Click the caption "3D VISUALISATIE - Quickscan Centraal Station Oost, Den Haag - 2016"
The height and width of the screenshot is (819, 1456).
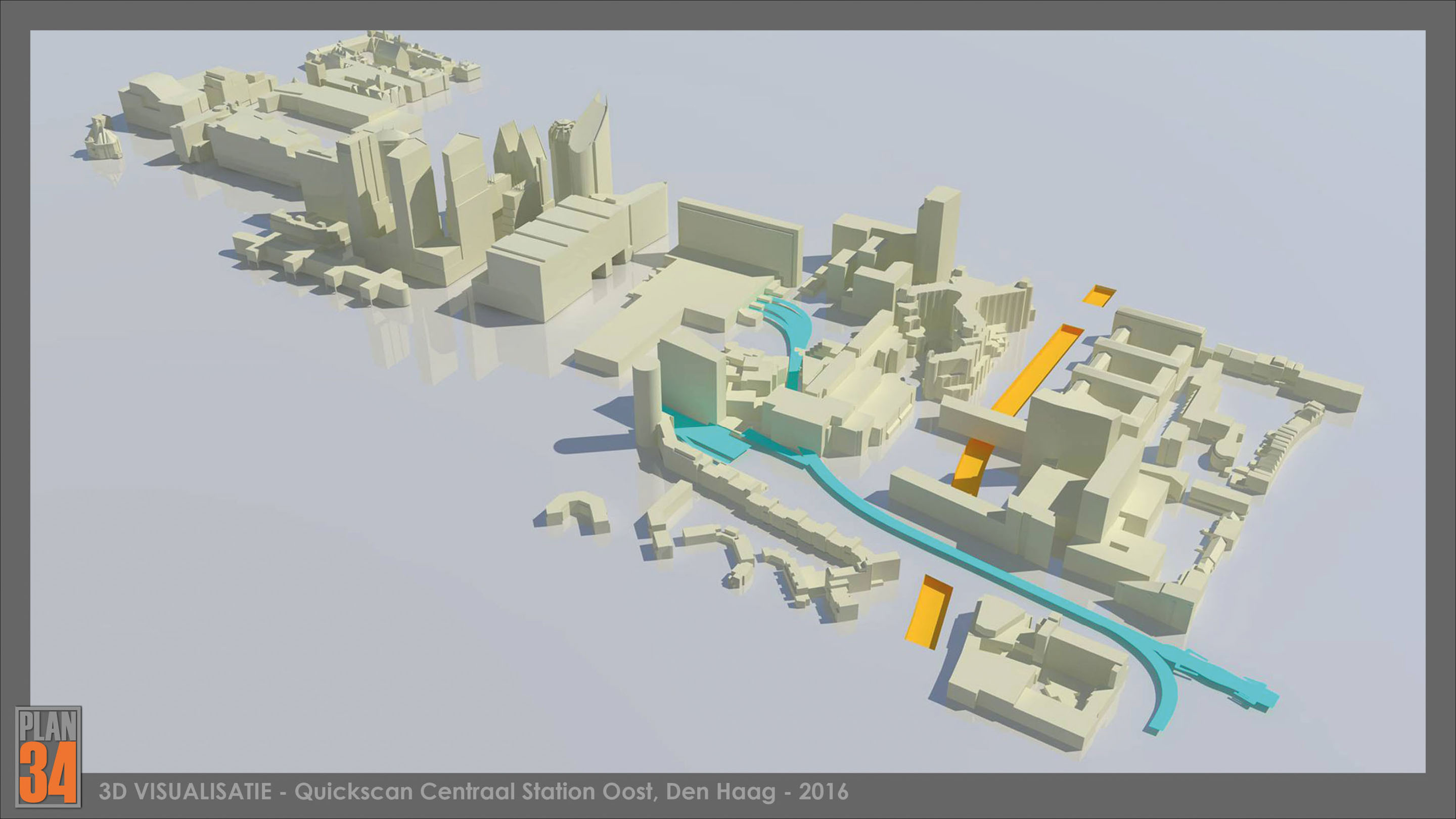(474, 791)
